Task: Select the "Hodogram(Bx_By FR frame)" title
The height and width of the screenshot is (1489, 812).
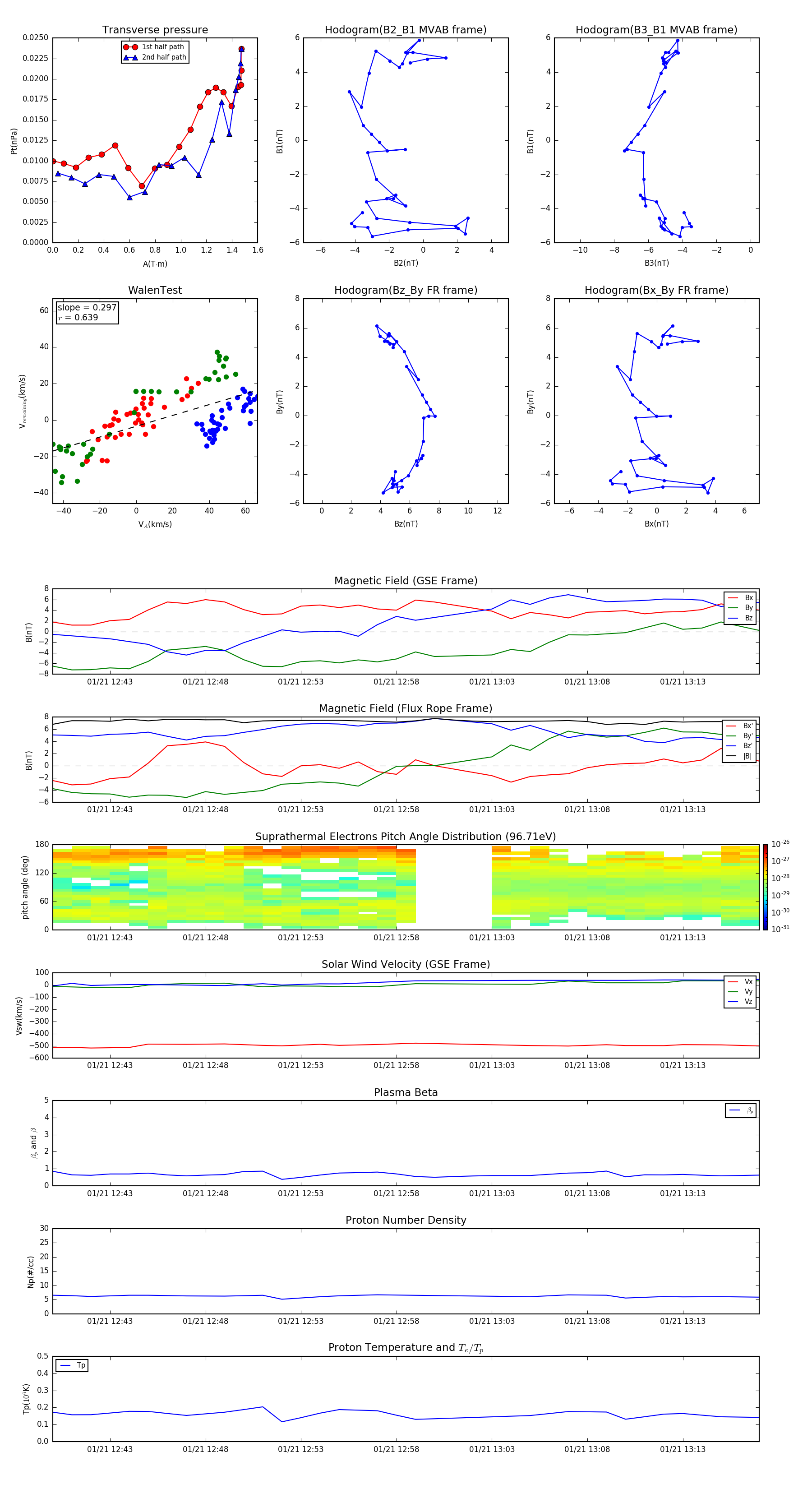Action: [656, 290]
